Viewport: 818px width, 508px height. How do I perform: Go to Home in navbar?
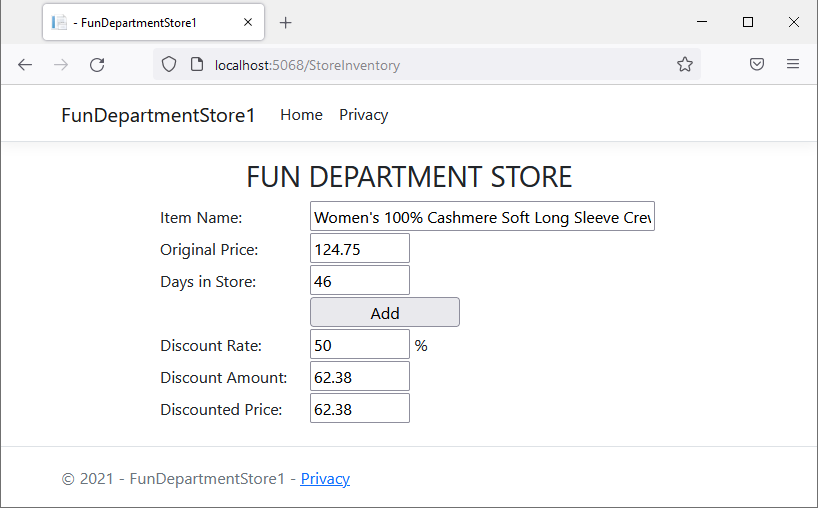pyautogui.click(x=301, y=115)
